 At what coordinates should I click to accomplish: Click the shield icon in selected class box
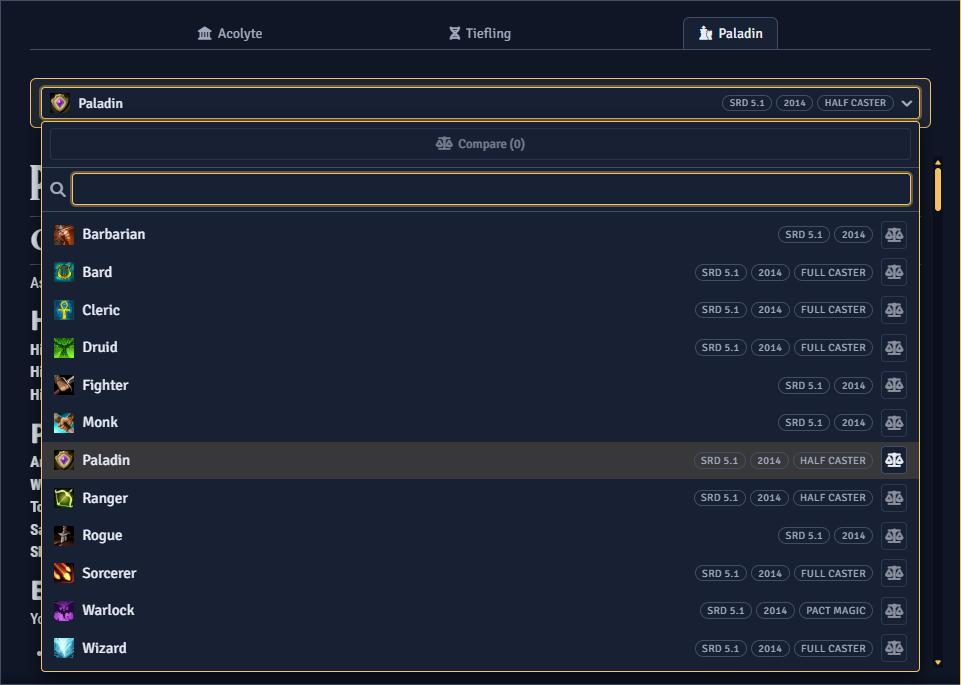point(59,103)
